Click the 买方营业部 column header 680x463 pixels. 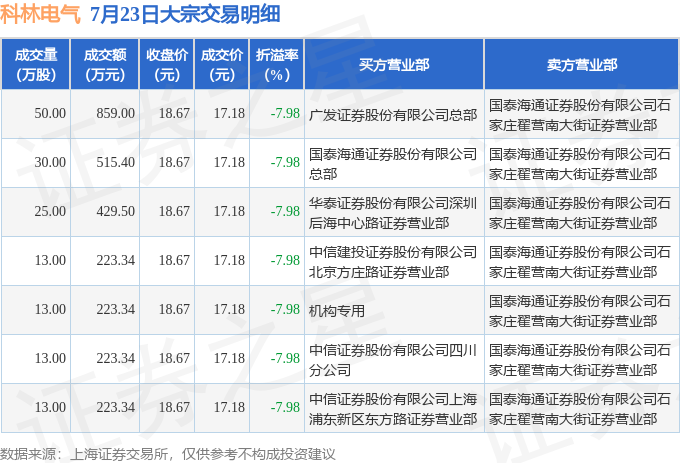394,64
